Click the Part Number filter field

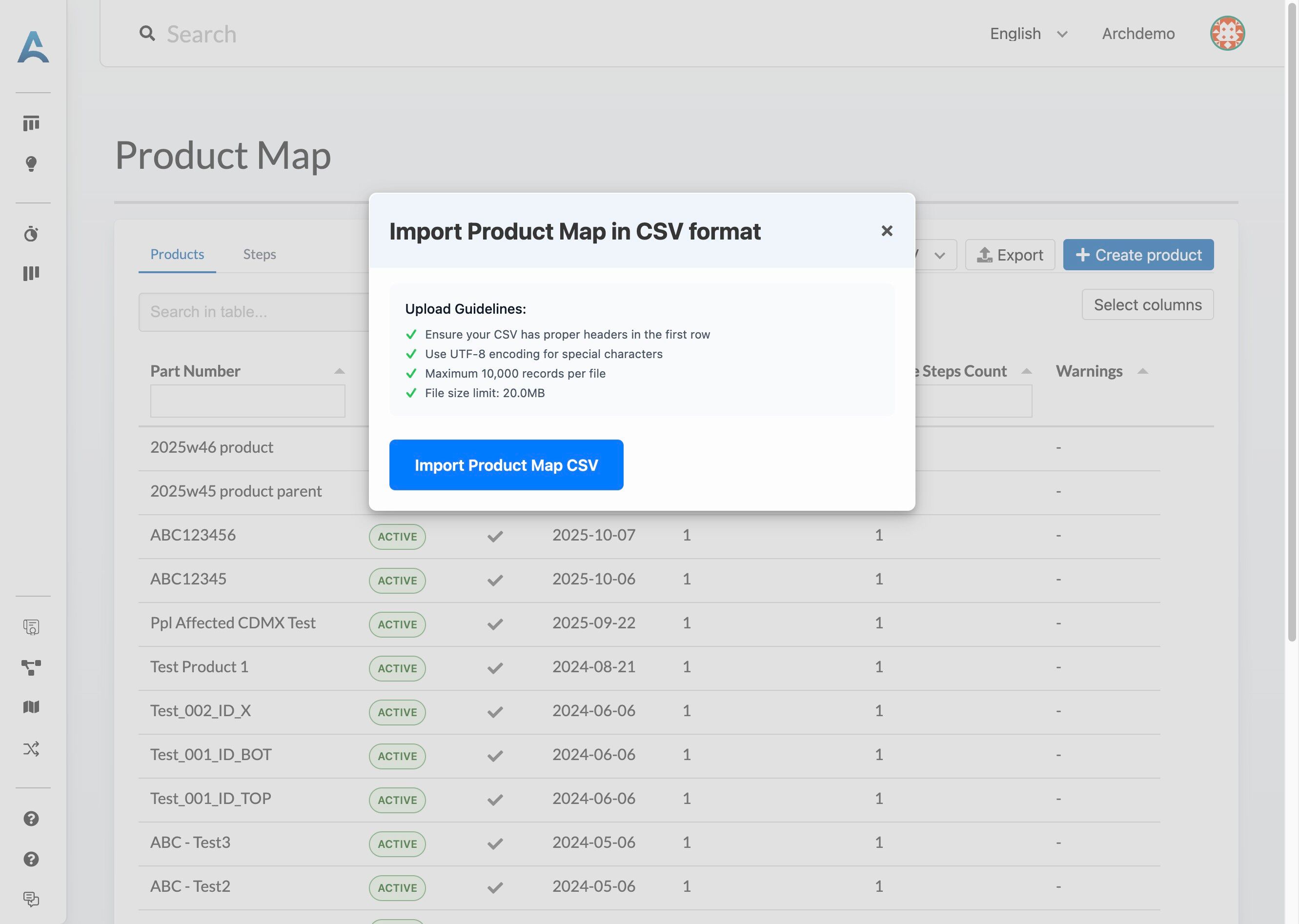247,401
